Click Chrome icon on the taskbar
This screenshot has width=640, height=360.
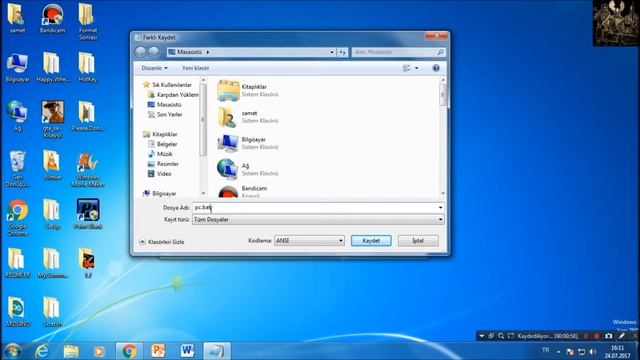click(129, 351)
